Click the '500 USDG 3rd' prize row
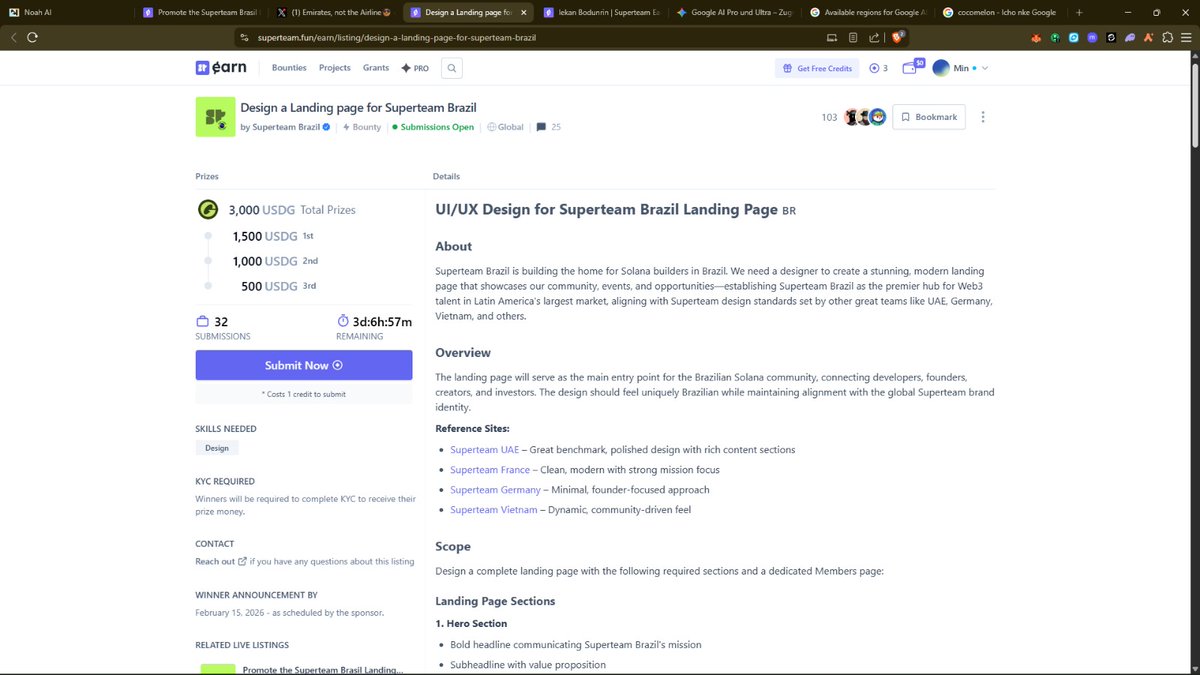The image size is (1200, 675). 278,286
